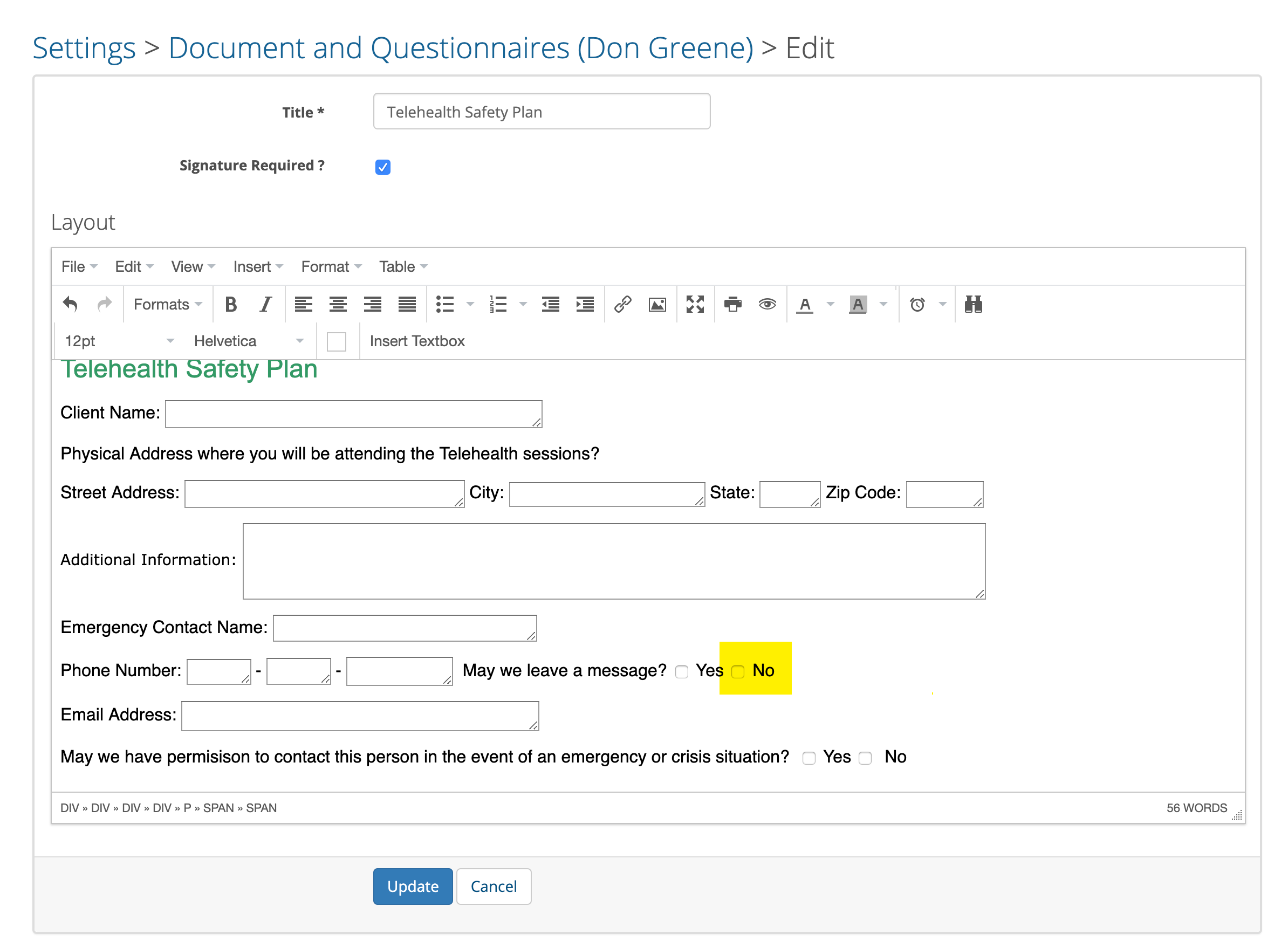The image size is (1288, 948).
Task: Italicize the selected text
Action: coord(265,304)
